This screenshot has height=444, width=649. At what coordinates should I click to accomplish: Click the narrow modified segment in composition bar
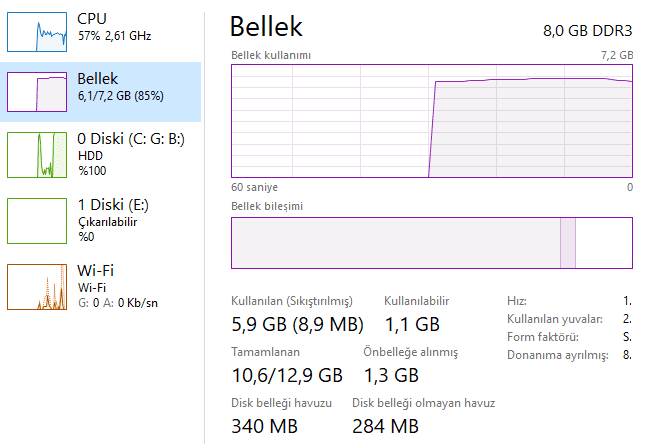(568, 243)
